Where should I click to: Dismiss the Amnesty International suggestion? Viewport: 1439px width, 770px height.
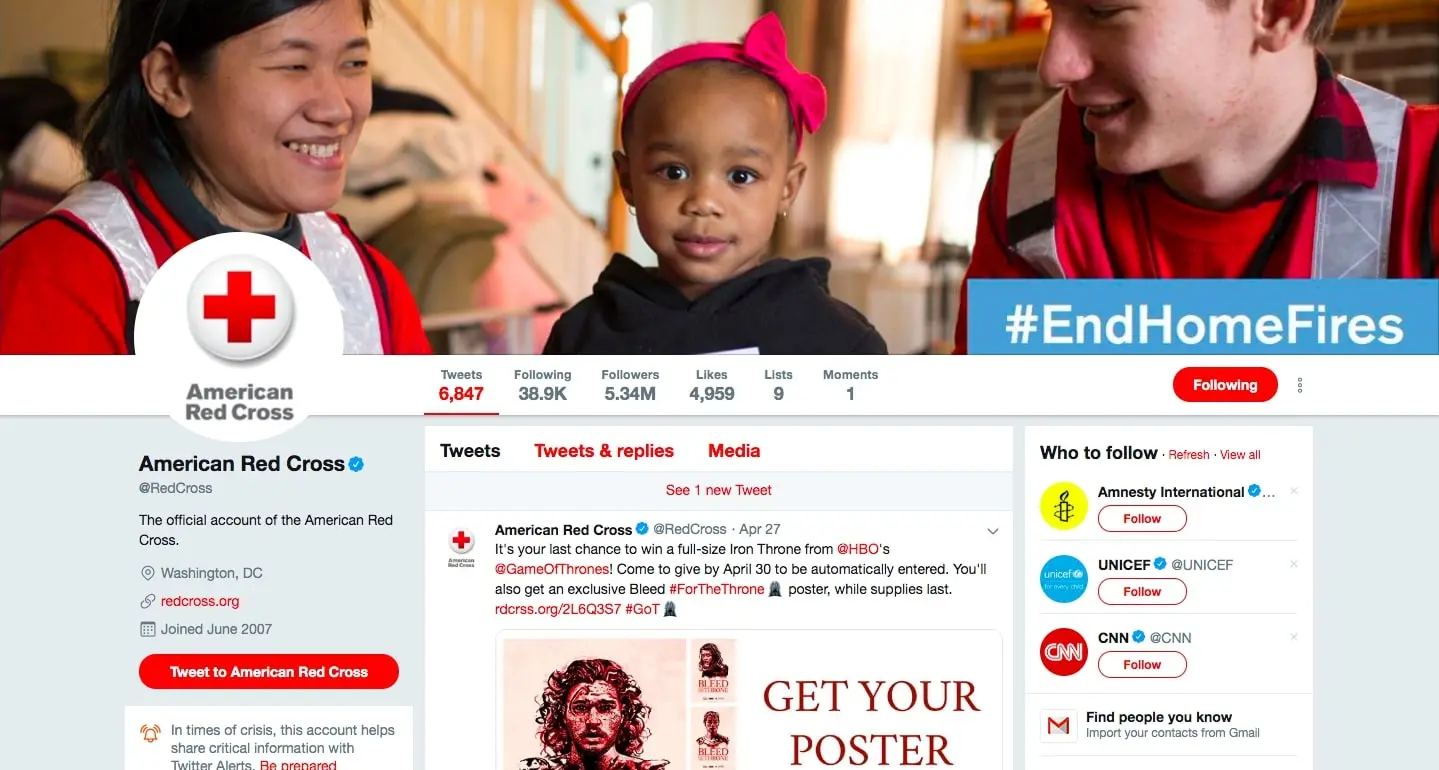coord(1294,491)
